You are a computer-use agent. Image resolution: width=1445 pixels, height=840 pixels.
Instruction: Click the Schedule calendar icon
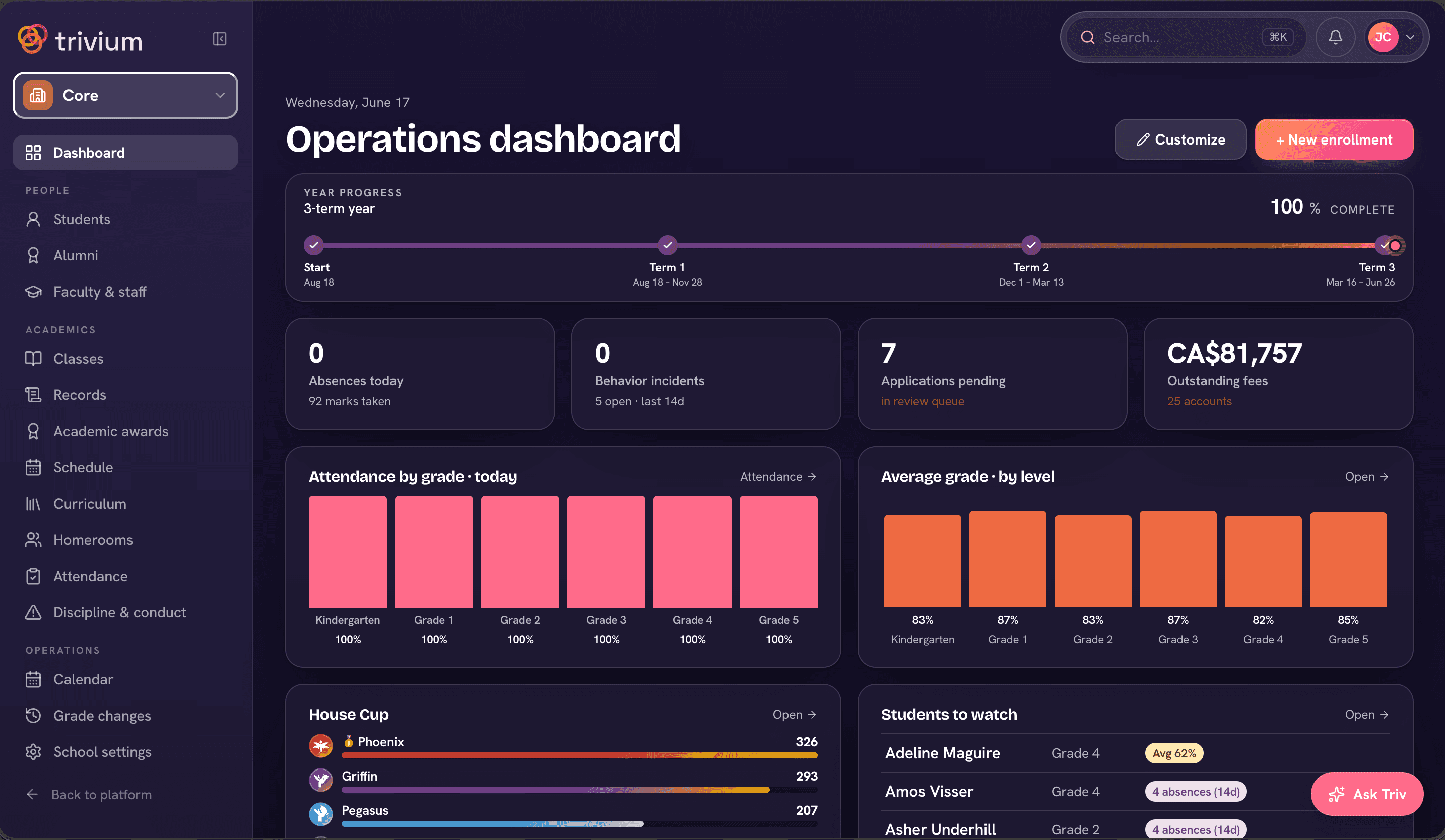(33, 467)
